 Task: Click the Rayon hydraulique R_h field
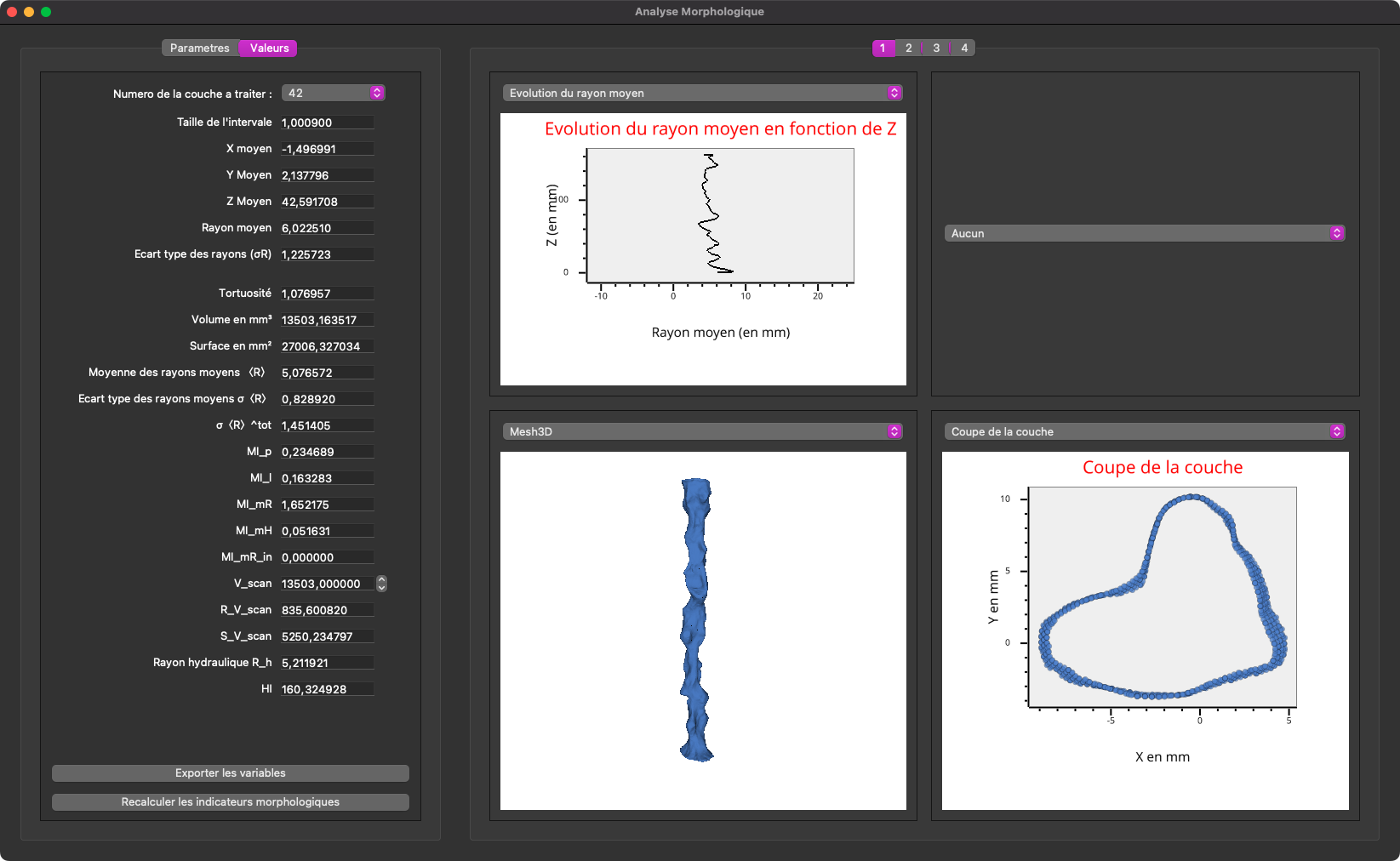click(x=326, y=663)
